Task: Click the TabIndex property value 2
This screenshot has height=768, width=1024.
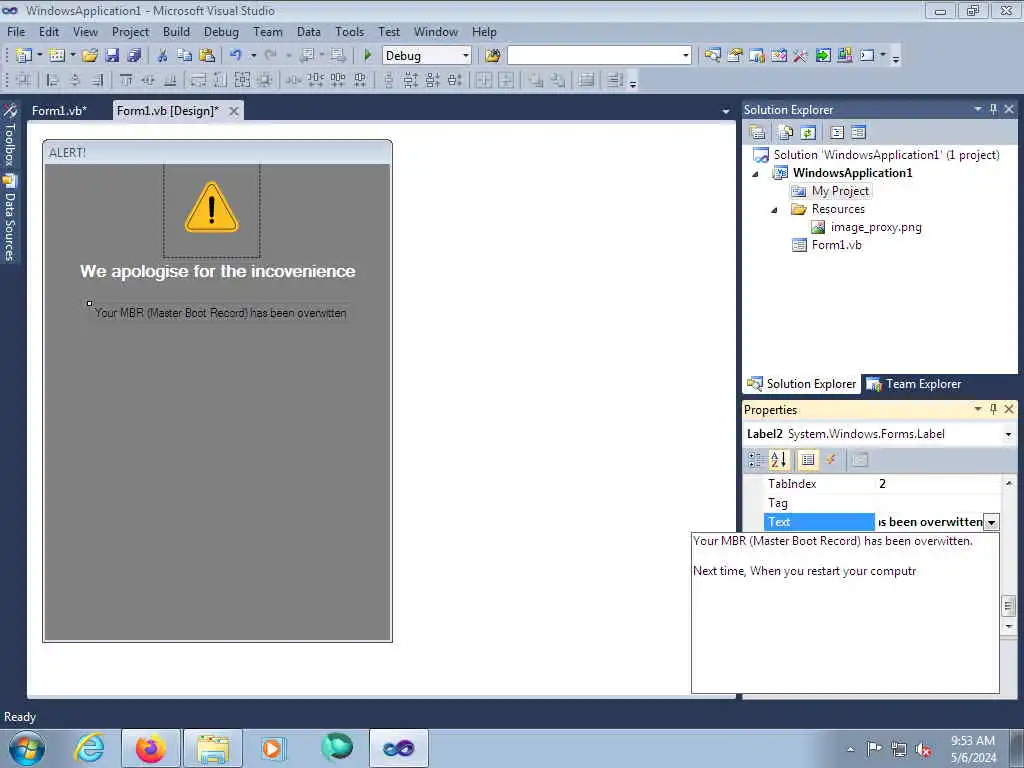Action: (882, 484)
